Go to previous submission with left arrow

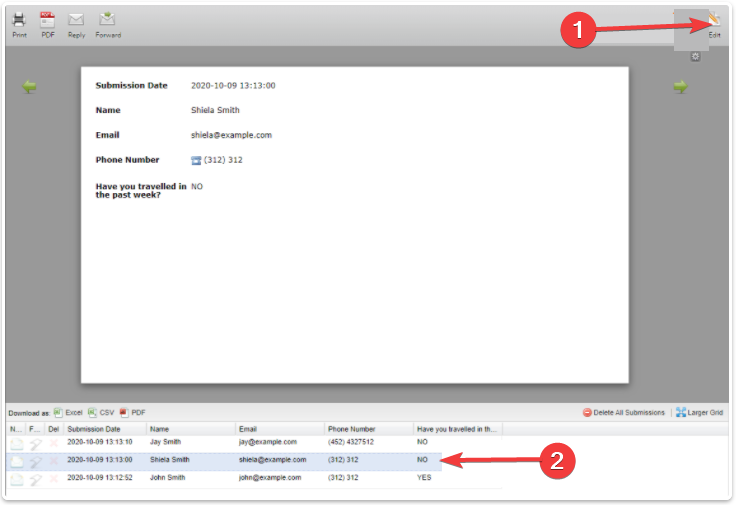coord(30,88)
